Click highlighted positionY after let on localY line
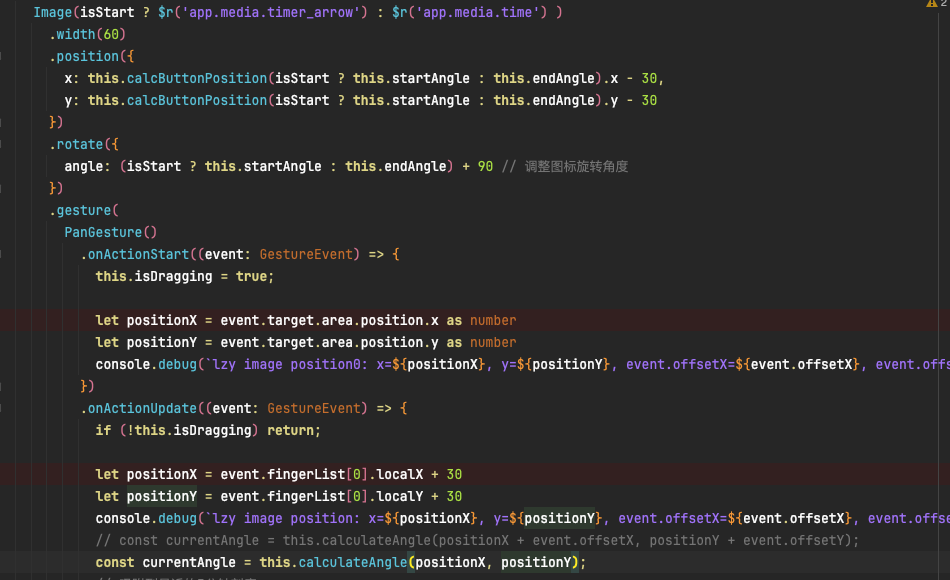The width and height of the screenshot is (950, 580). point(162,496)
